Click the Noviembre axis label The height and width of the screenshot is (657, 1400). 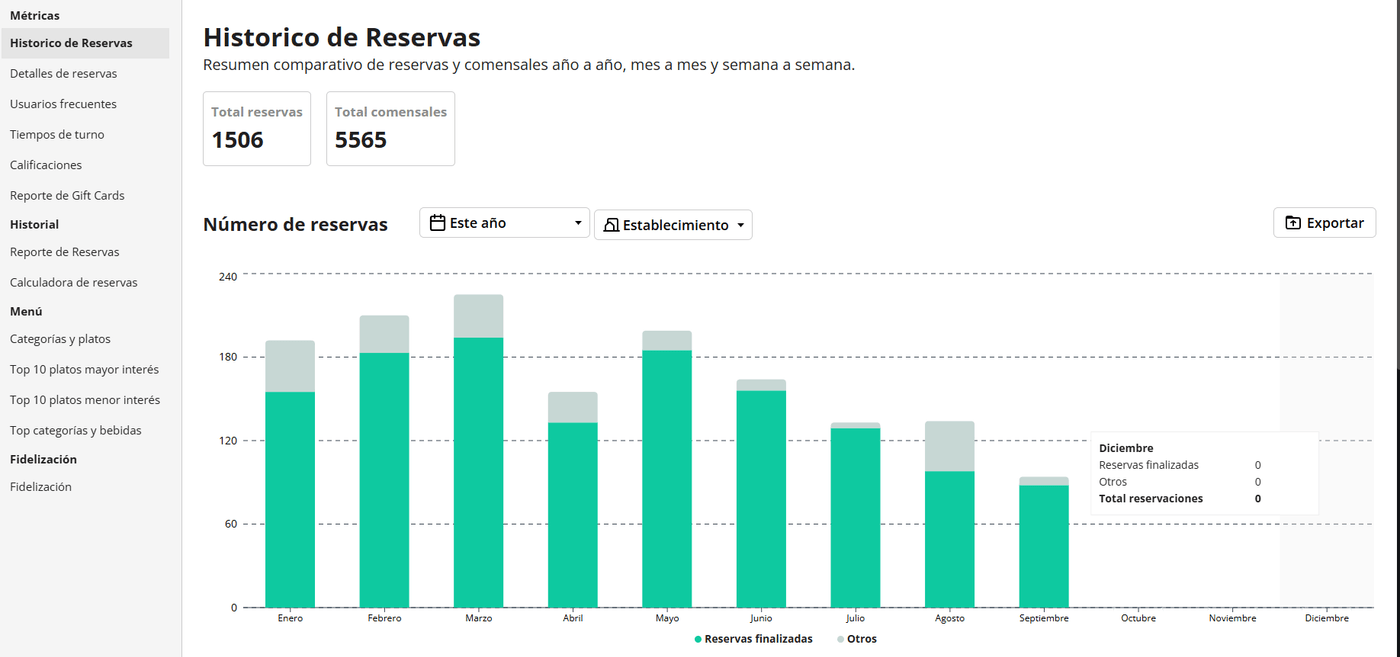click(x=1232, y=618)
